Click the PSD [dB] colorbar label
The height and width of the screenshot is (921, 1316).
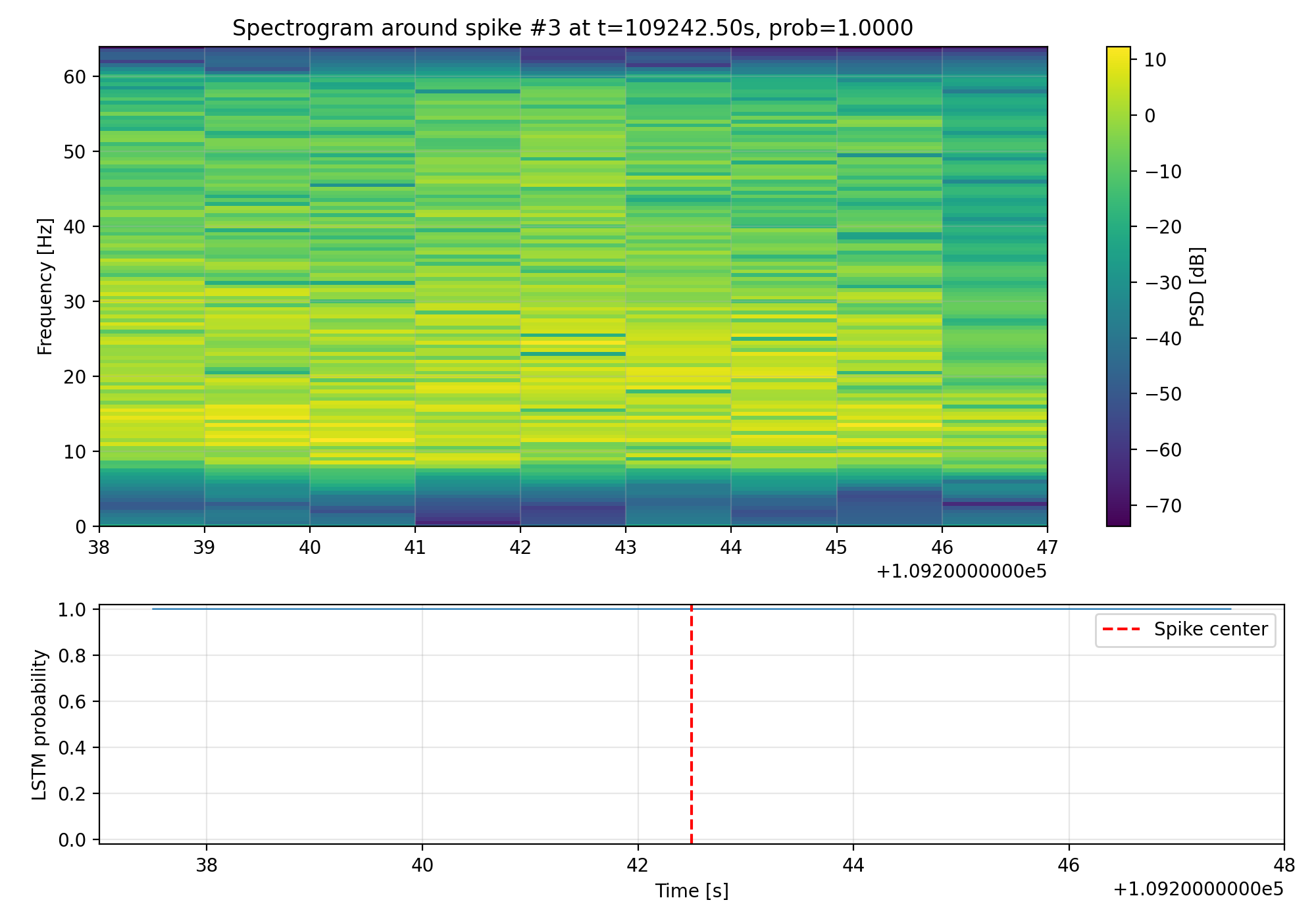(1198, 287)
